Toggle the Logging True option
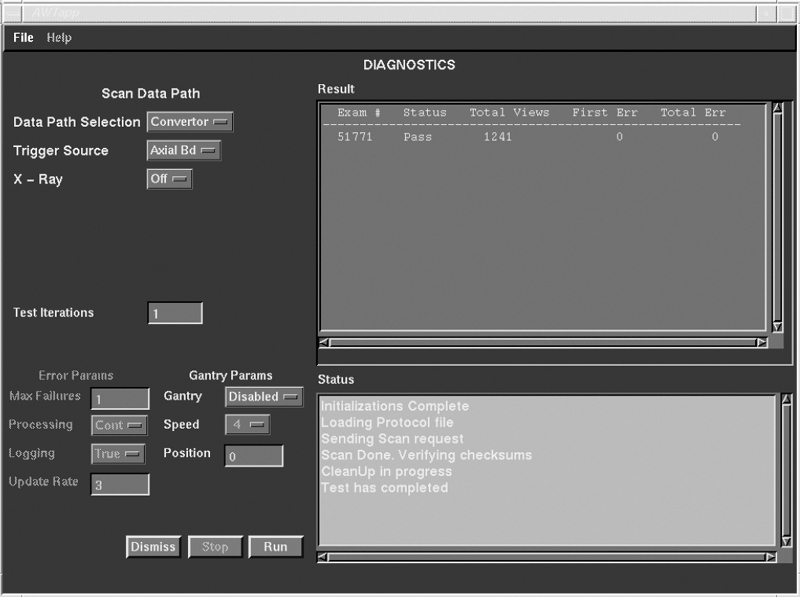 tap(119, 454)
